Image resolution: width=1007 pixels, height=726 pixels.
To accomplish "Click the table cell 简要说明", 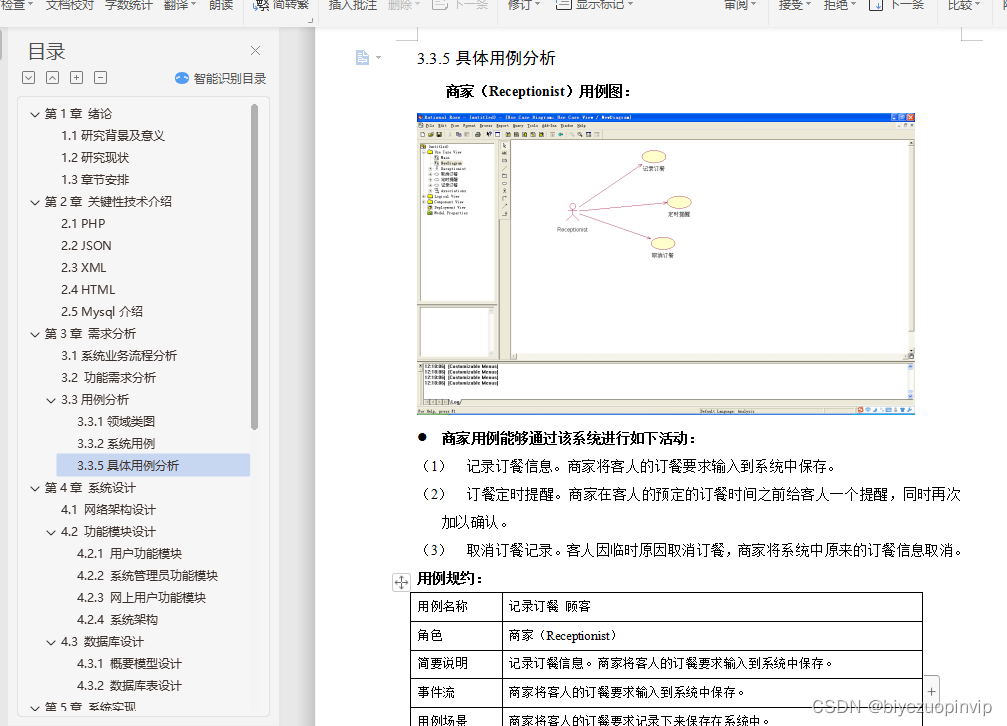I will click(x=457, y=664).
